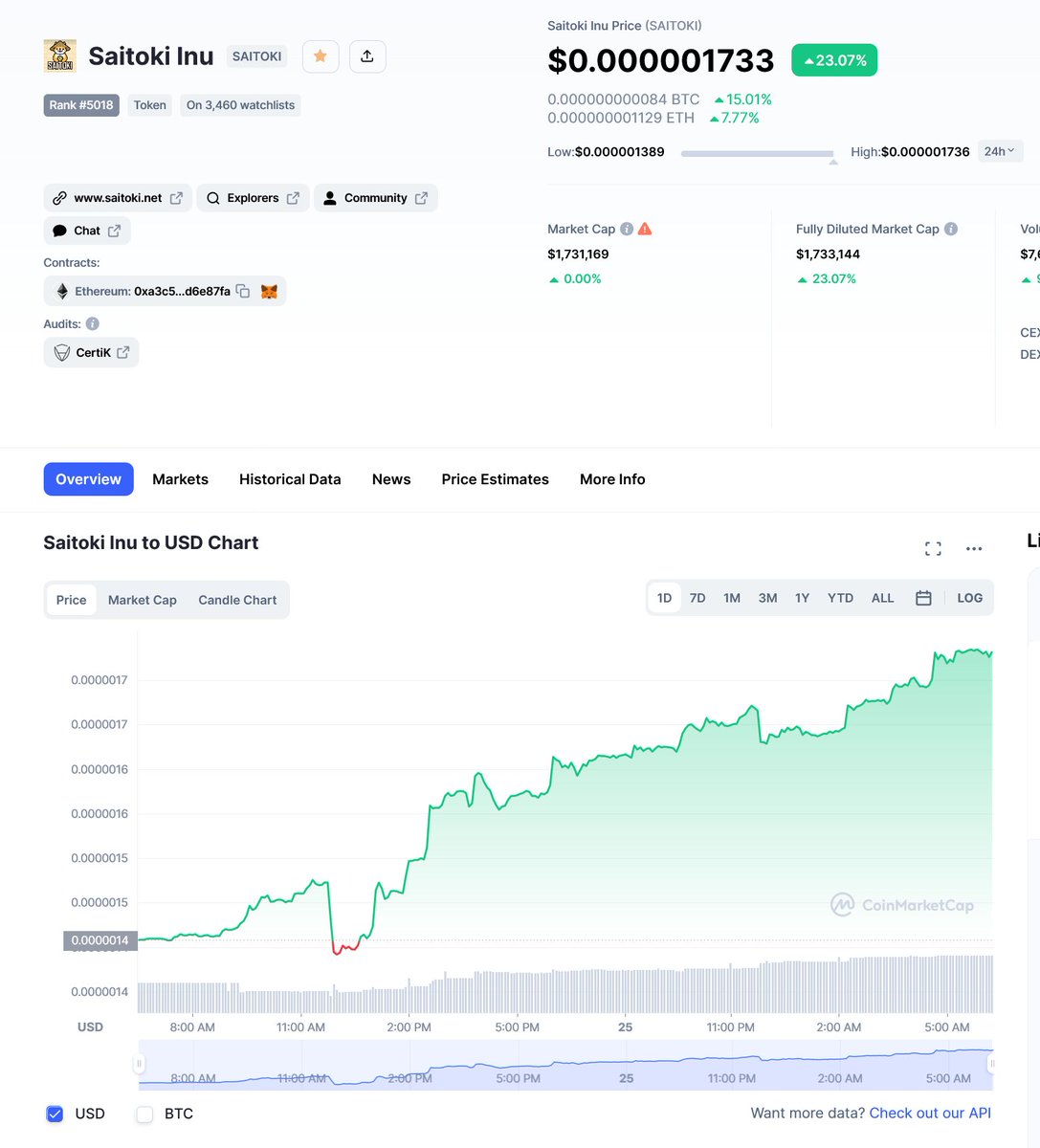Open the chart three-dots options menu
This screenshot has width=1040, height=1148.
coord(974,548)
